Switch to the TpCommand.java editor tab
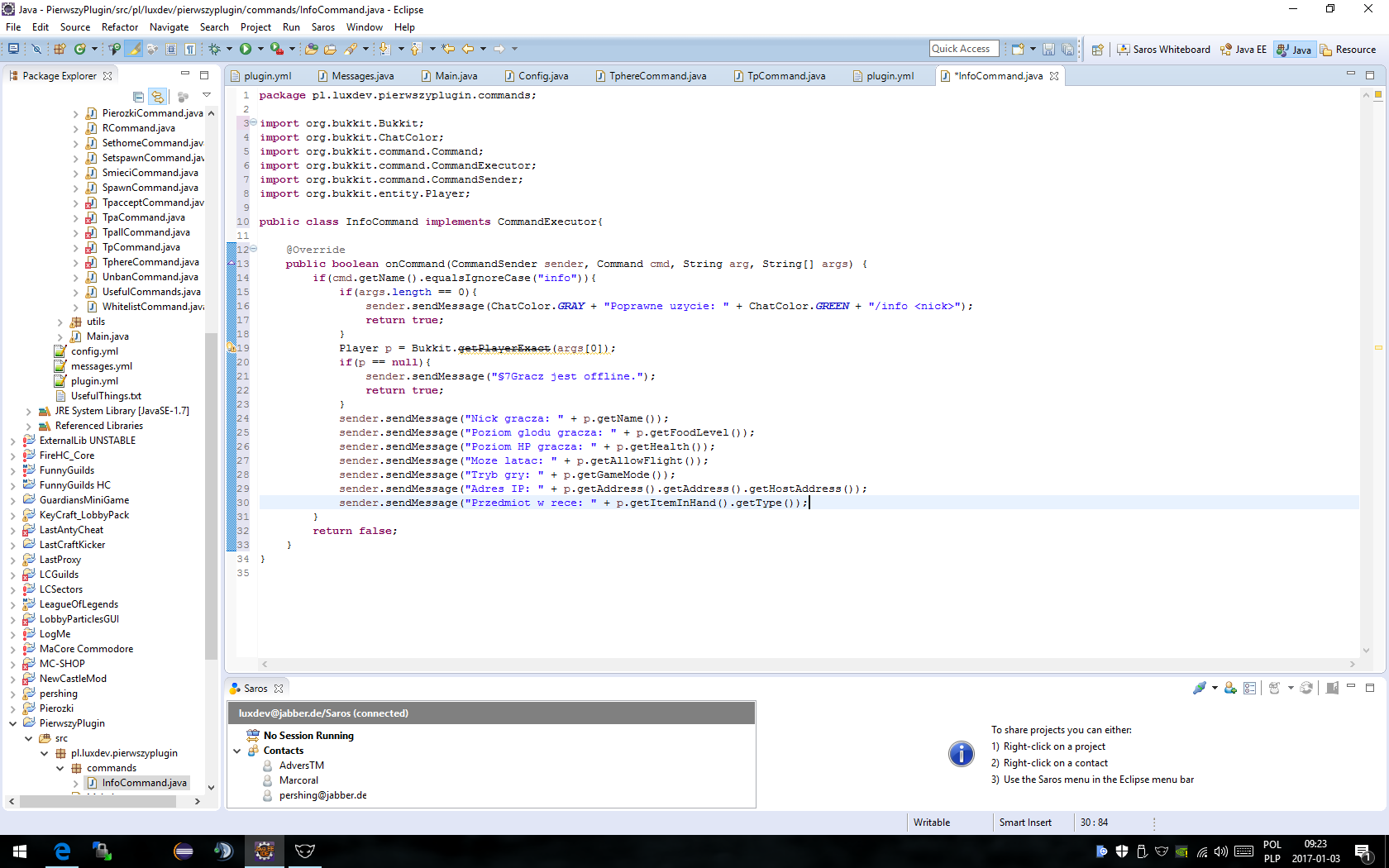The image size is (1389, 868). 785,76
